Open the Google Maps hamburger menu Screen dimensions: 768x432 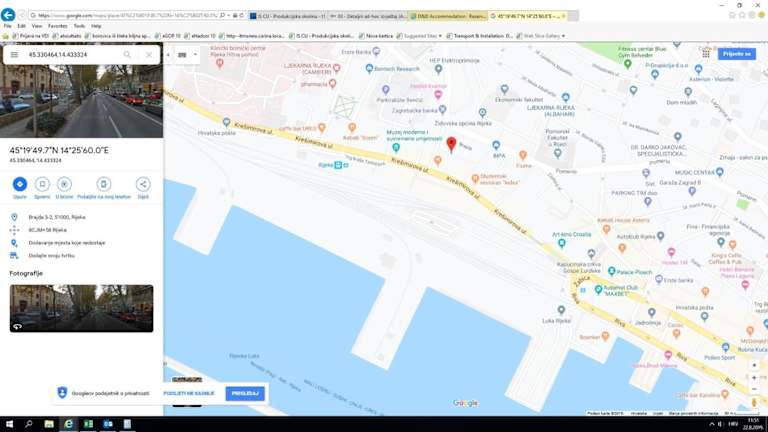[x=14, y=55]
